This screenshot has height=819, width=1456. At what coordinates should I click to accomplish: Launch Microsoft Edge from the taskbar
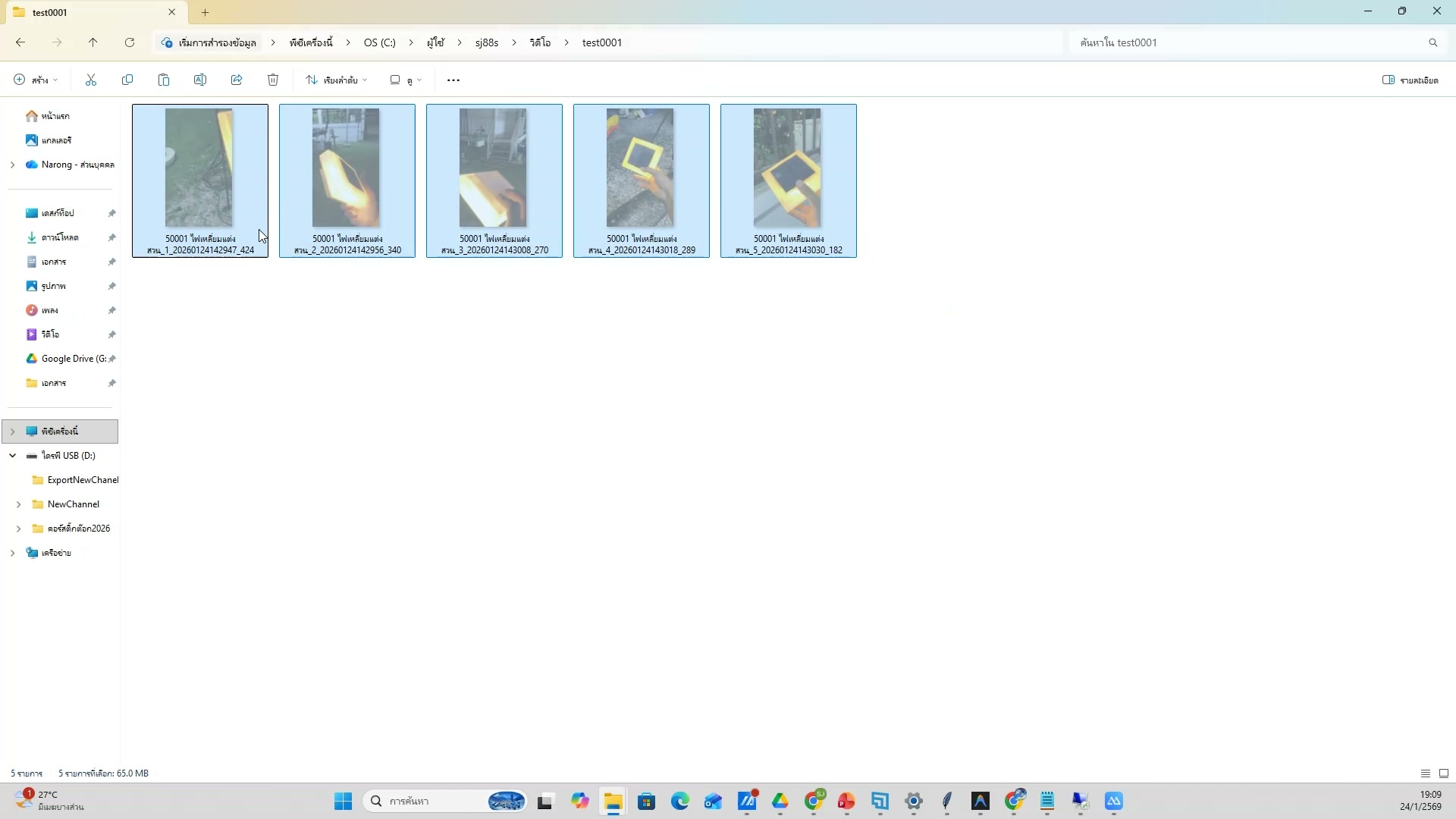tap(680, 801)
